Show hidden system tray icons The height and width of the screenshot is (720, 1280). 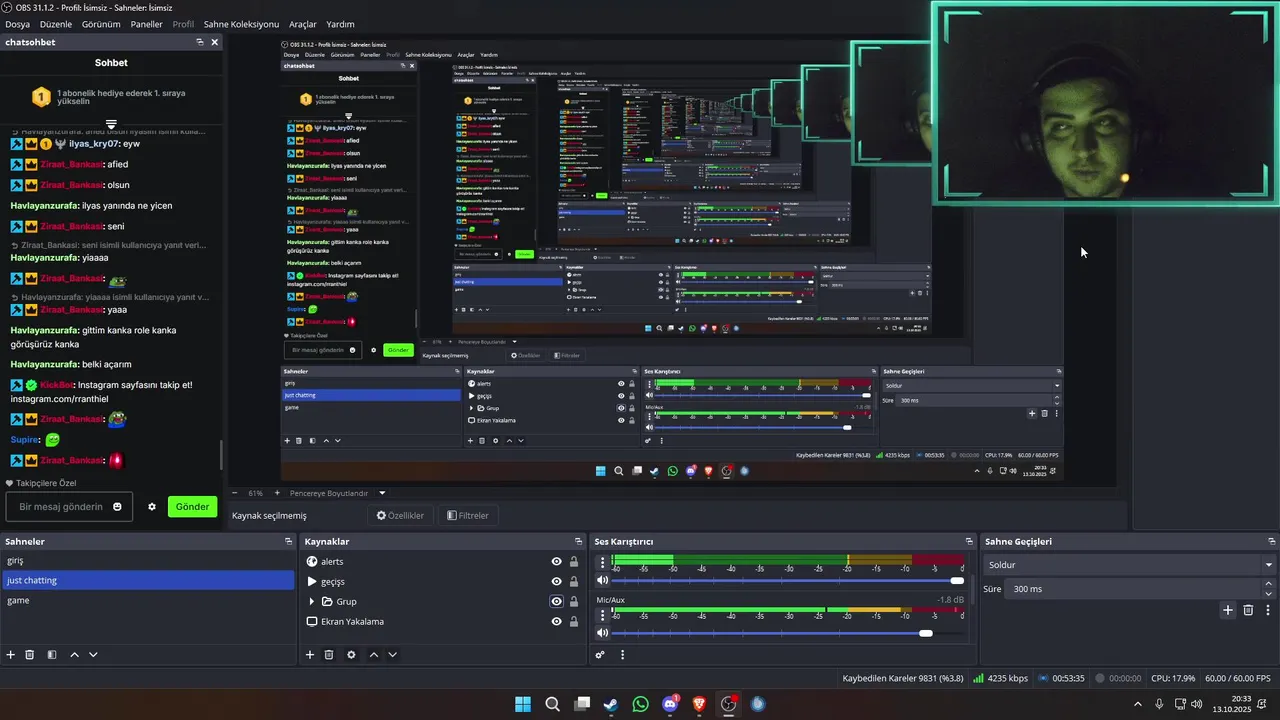pyautogui.click(x=1137, y=704)
